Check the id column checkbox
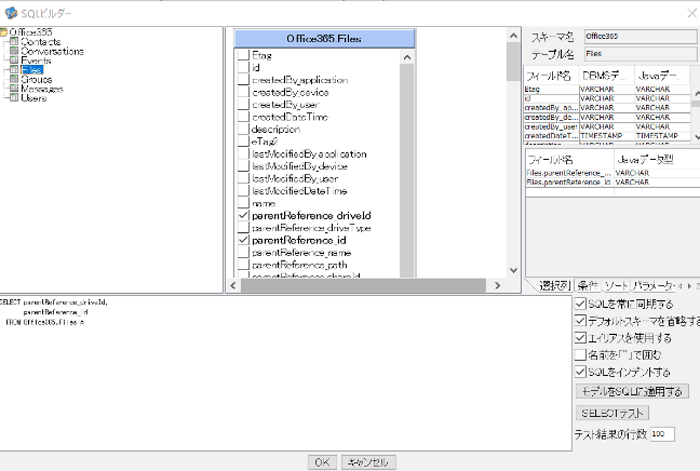Image resolution: width=700 pixels, height=471 pixels. pos(243,67)
